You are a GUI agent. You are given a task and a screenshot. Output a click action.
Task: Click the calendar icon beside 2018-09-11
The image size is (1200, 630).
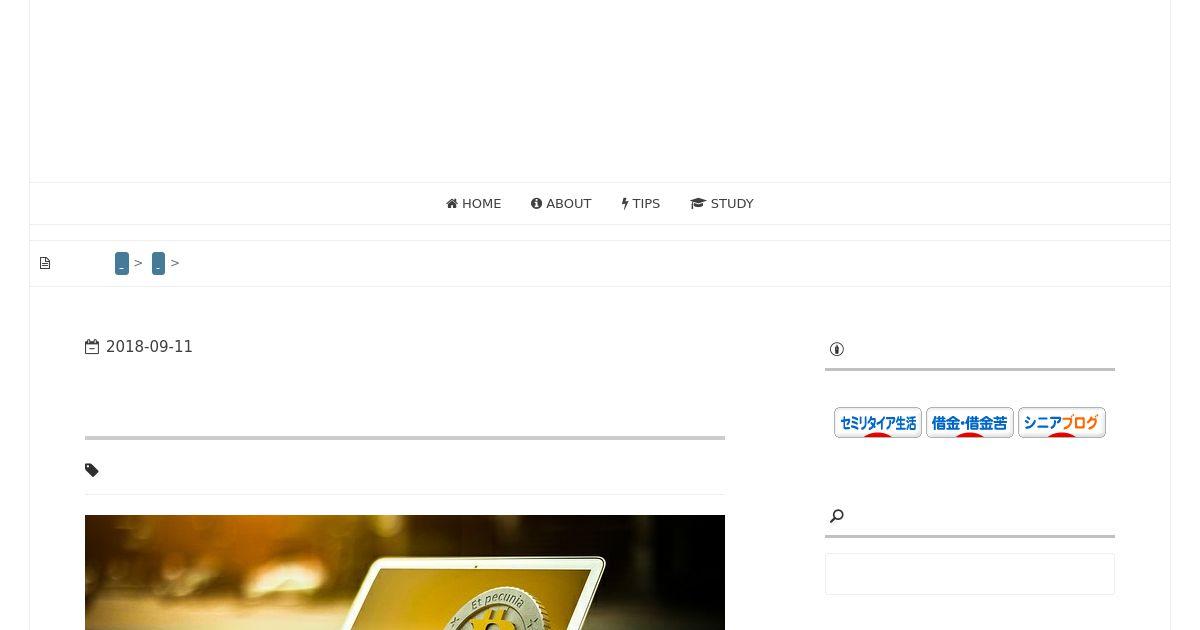[x=92, y=347]
